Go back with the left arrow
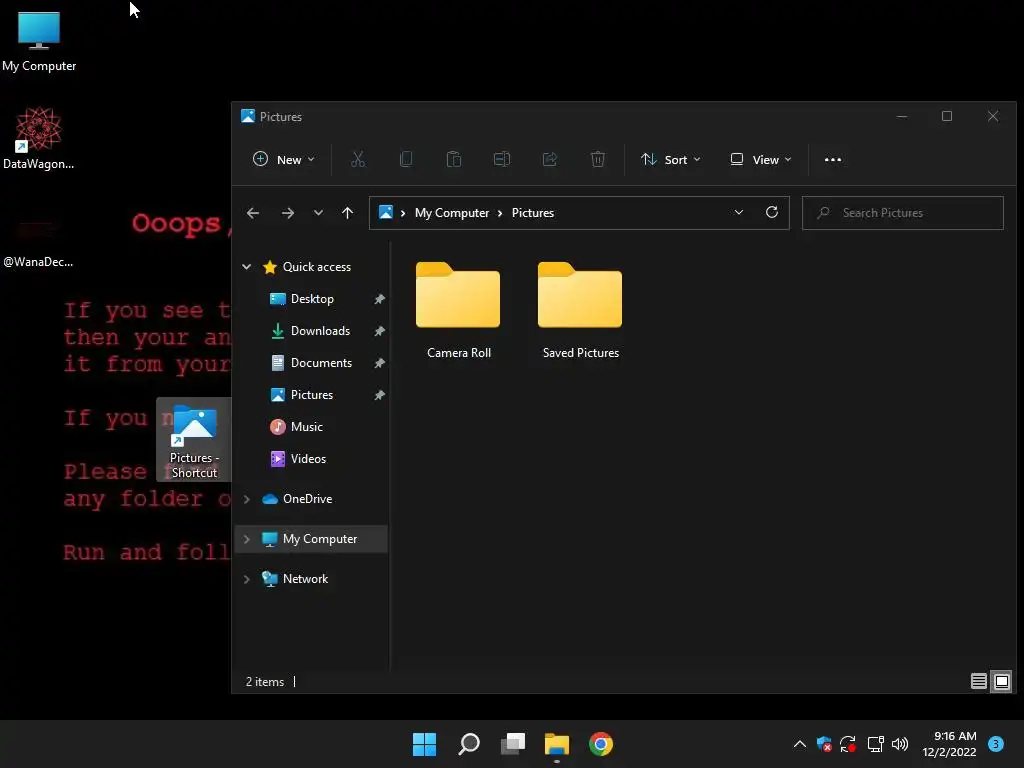This screenshot has height=768, width=1024. click(253, 213)
